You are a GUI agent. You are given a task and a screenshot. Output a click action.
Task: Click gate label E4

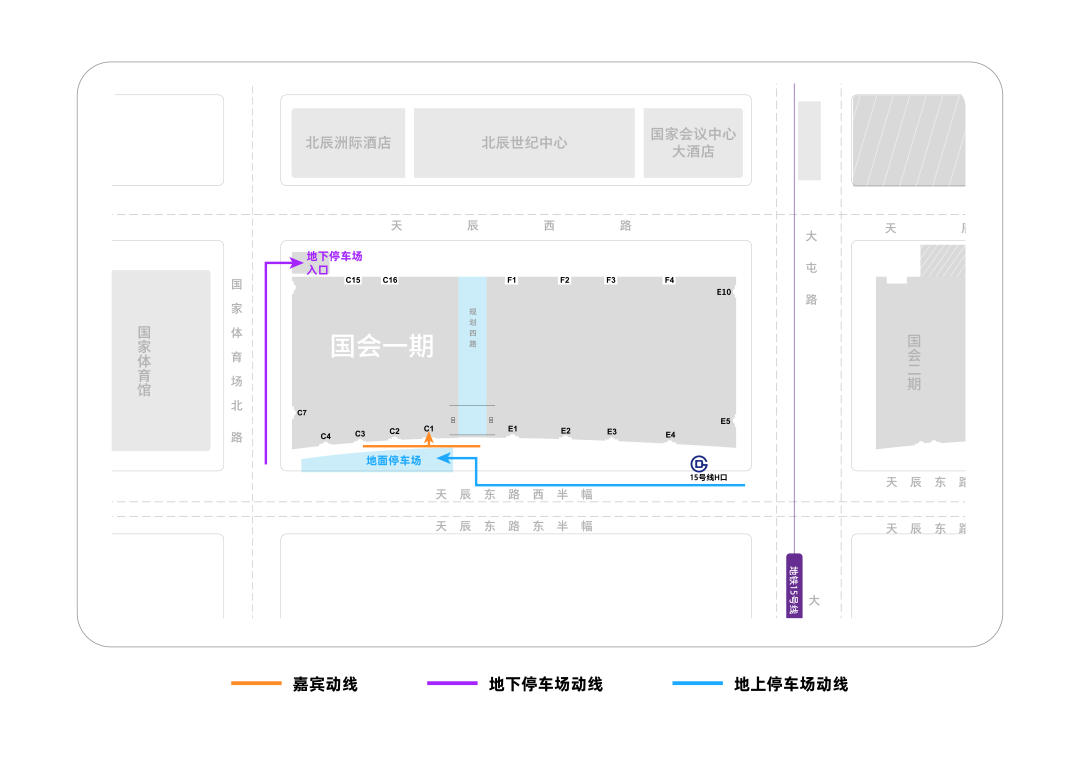tap(670, 435)
